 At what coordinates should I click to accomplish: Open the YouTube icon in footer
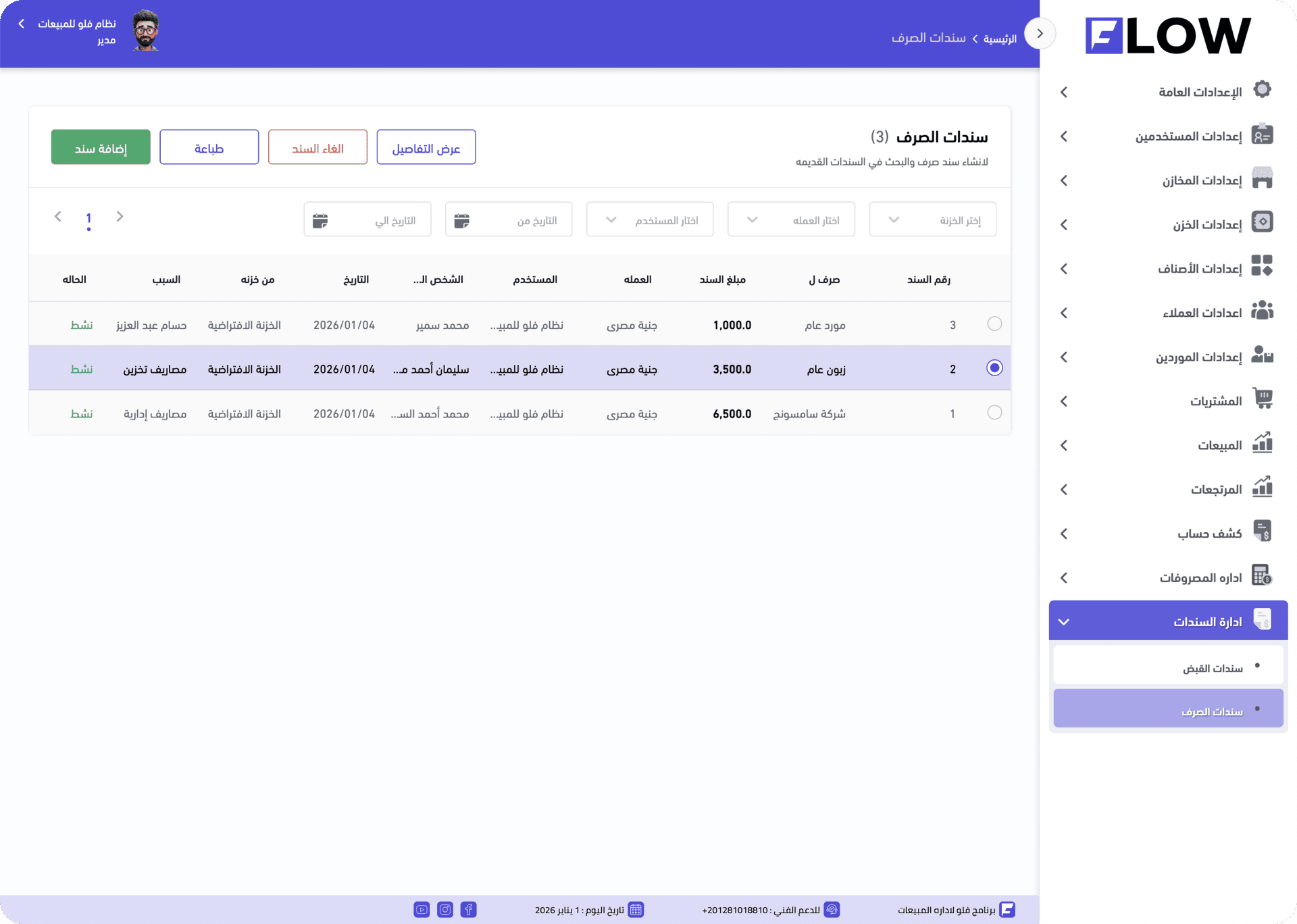tap(422, 909)
